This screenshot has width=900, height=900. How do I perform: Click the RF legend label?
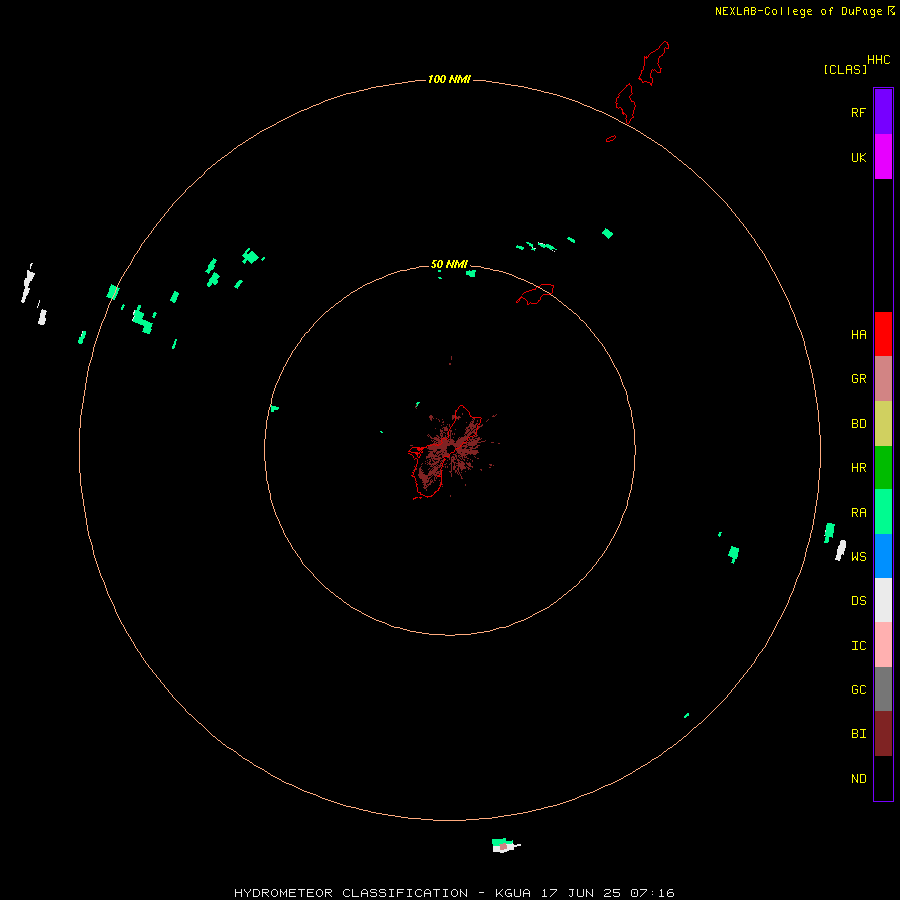pos(858,112)
